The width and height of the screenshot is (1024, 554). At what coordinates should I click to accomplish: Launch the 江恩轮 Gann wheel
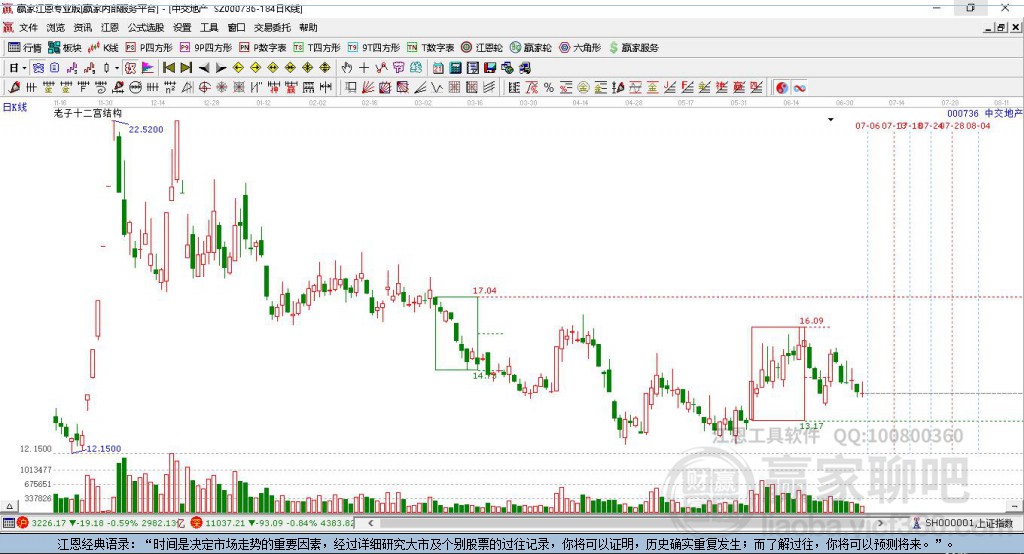[x=482, y=48]
